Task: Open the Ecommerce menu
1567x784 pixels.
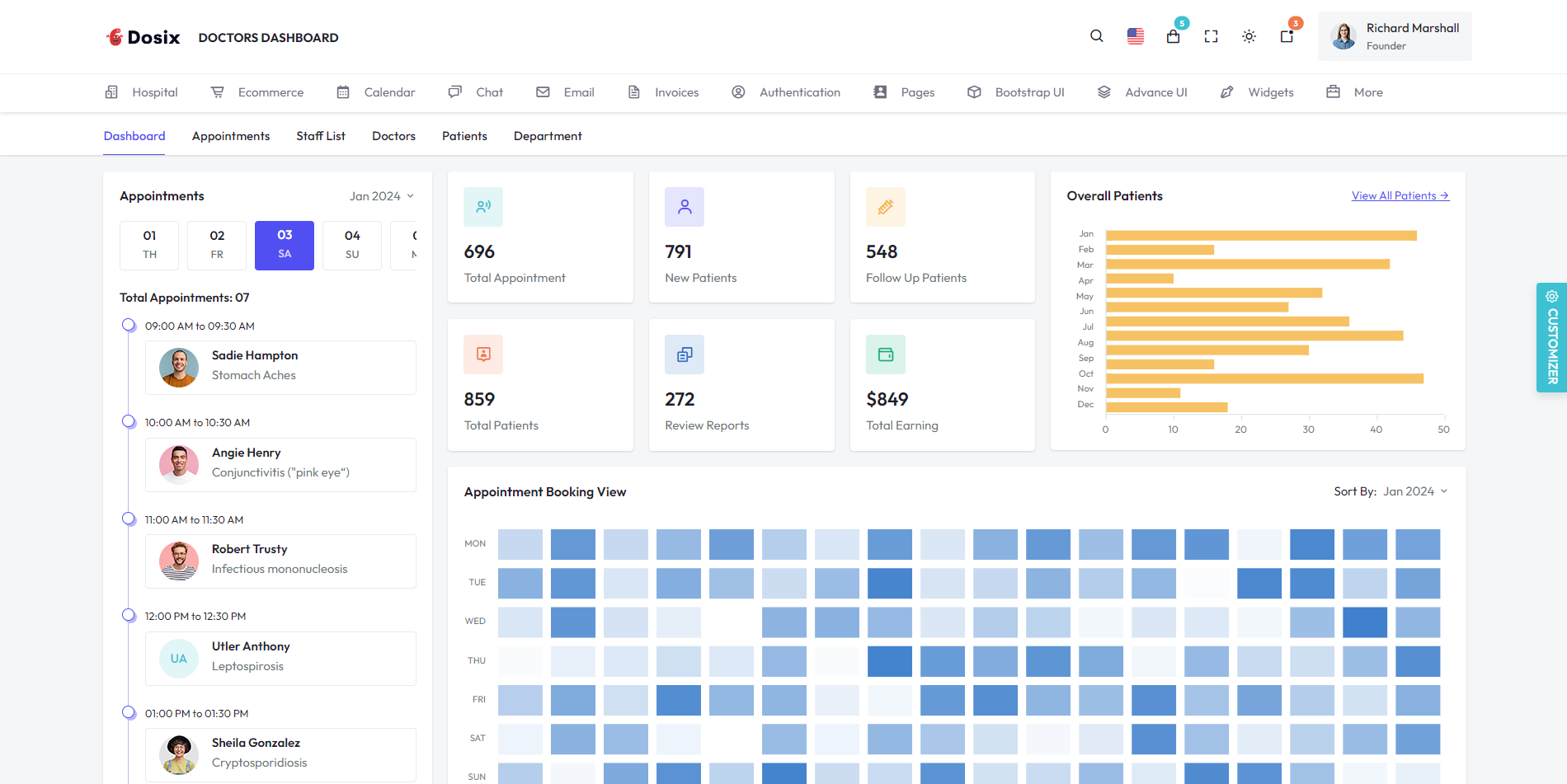Action: (x=257, y=92)
